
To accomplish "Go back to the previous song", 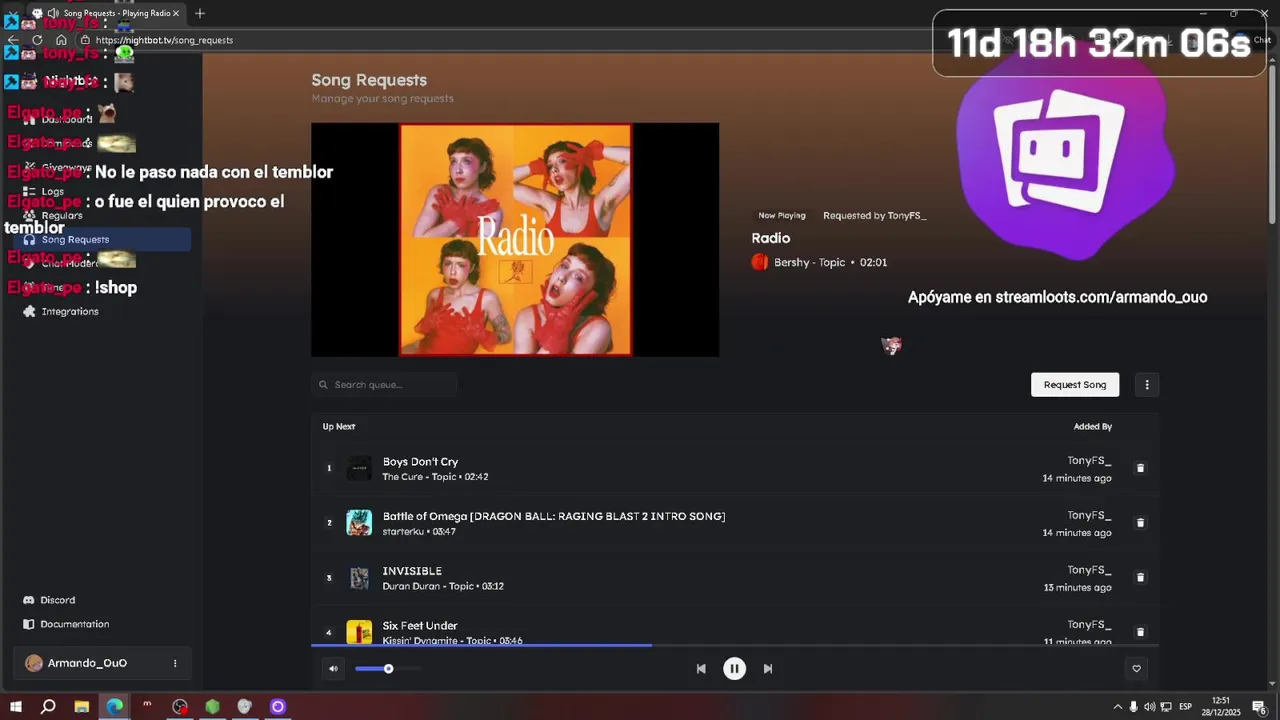I will click(701, 669).
